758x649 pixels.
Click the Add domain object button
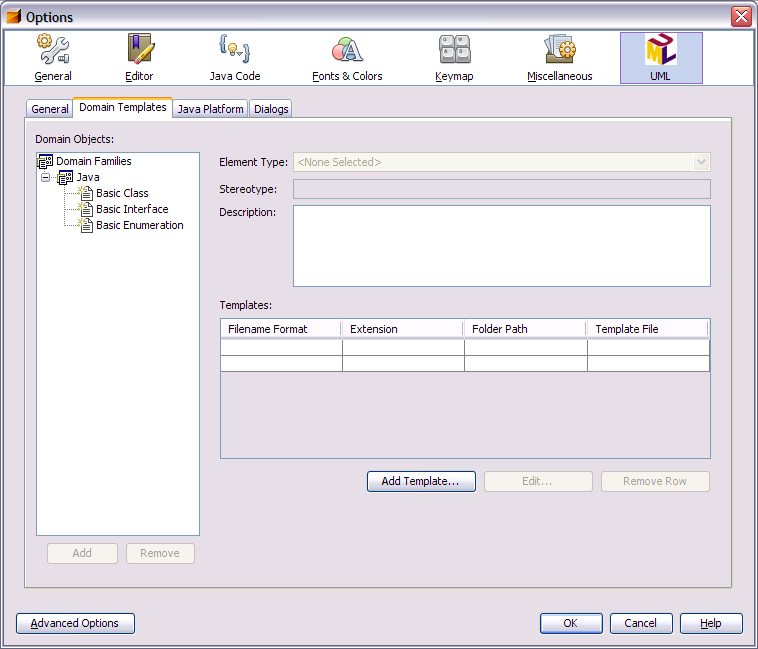pos(82,553)
